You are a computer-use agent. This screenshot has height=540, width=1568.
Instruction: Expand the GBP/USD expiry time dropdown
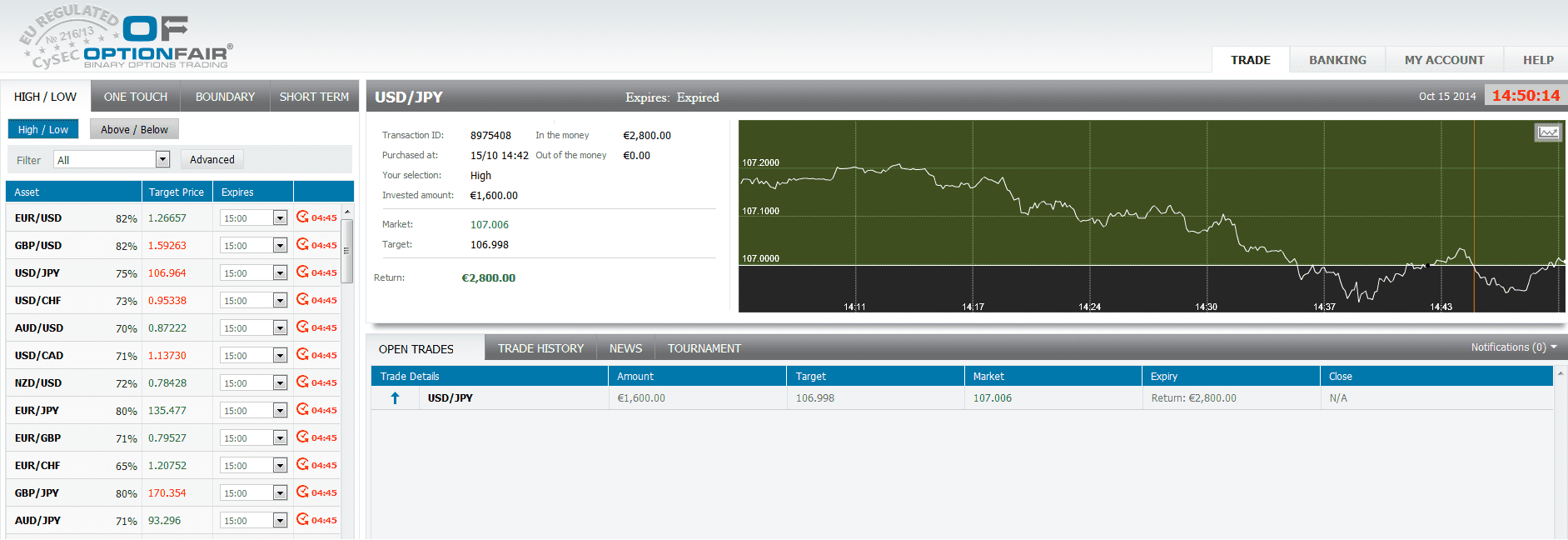click(280, 245)
